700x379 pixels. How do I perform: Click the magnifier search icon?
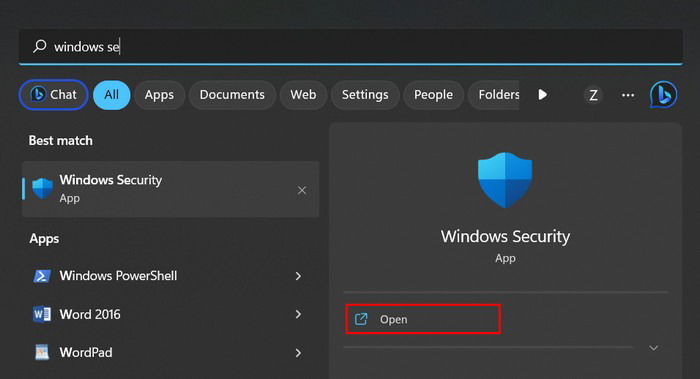tap(39, 46)
